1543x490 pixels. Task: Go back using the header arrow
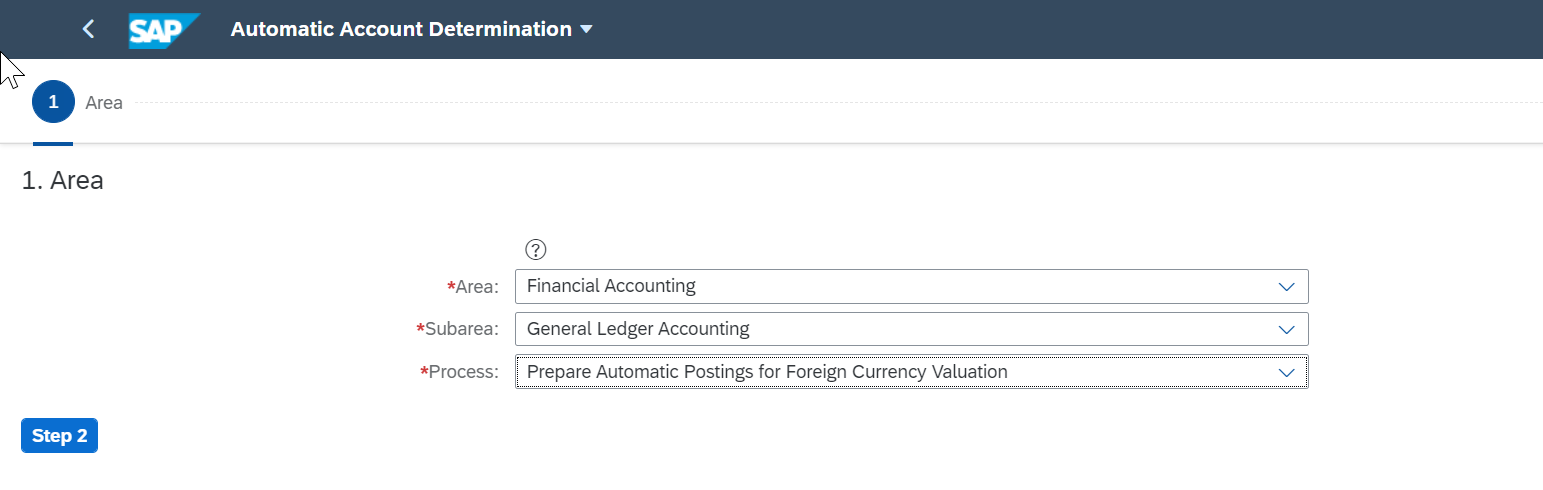[x=88, y=29]
